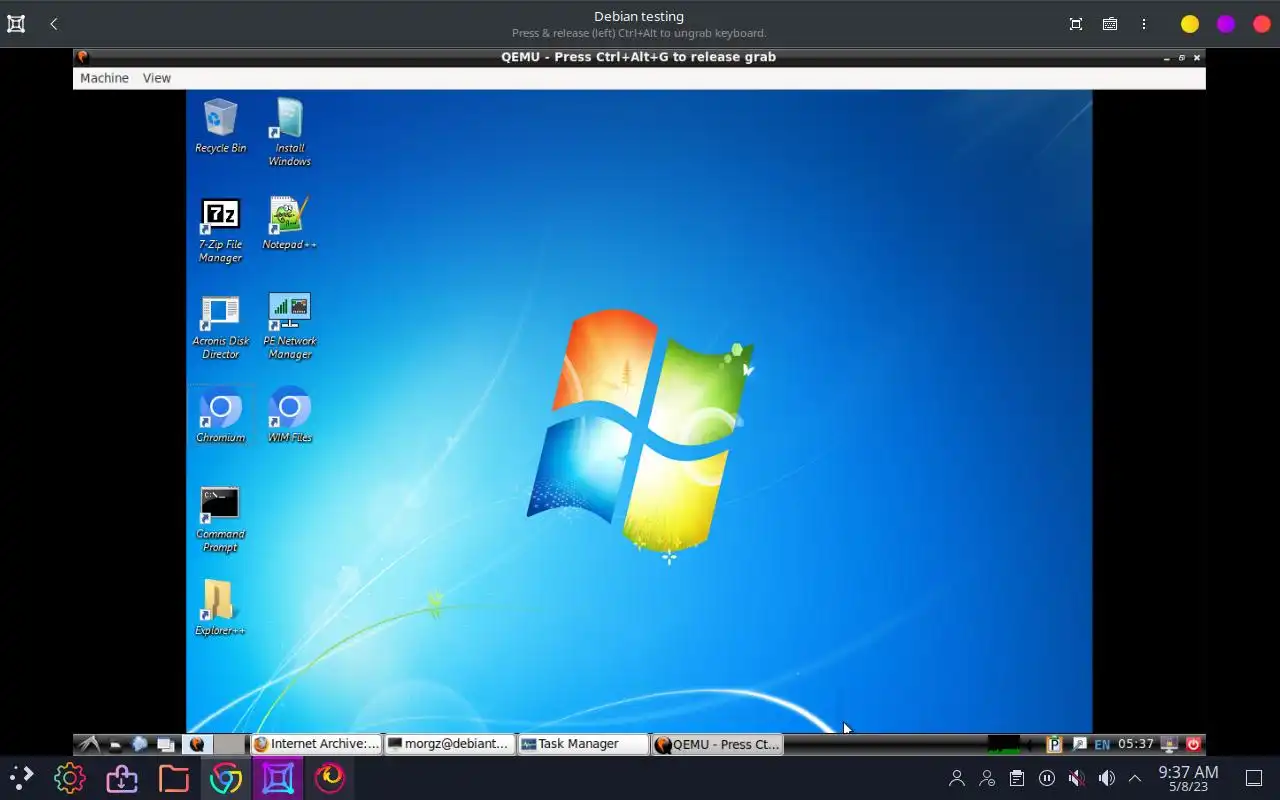Click the pause media tray icon
Viewport: 1280px width, 800px height.
[1047, 778]
